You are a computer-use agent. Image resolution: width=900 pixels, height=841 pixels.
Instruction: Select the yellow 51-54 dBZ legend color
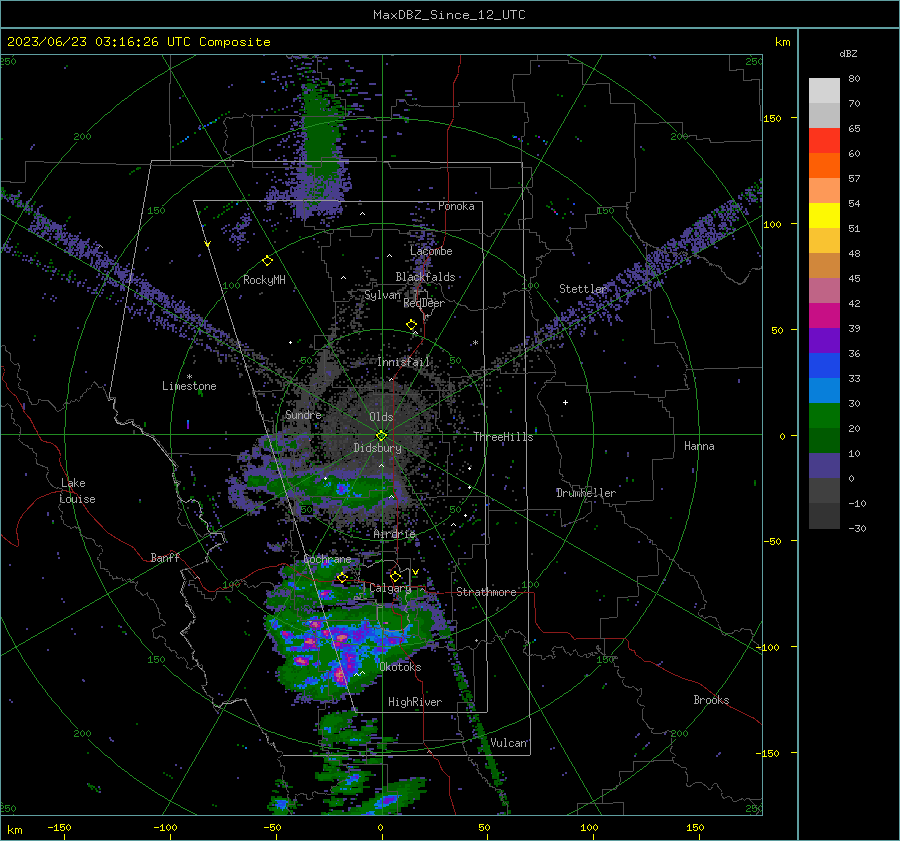(x=824, y=216)
